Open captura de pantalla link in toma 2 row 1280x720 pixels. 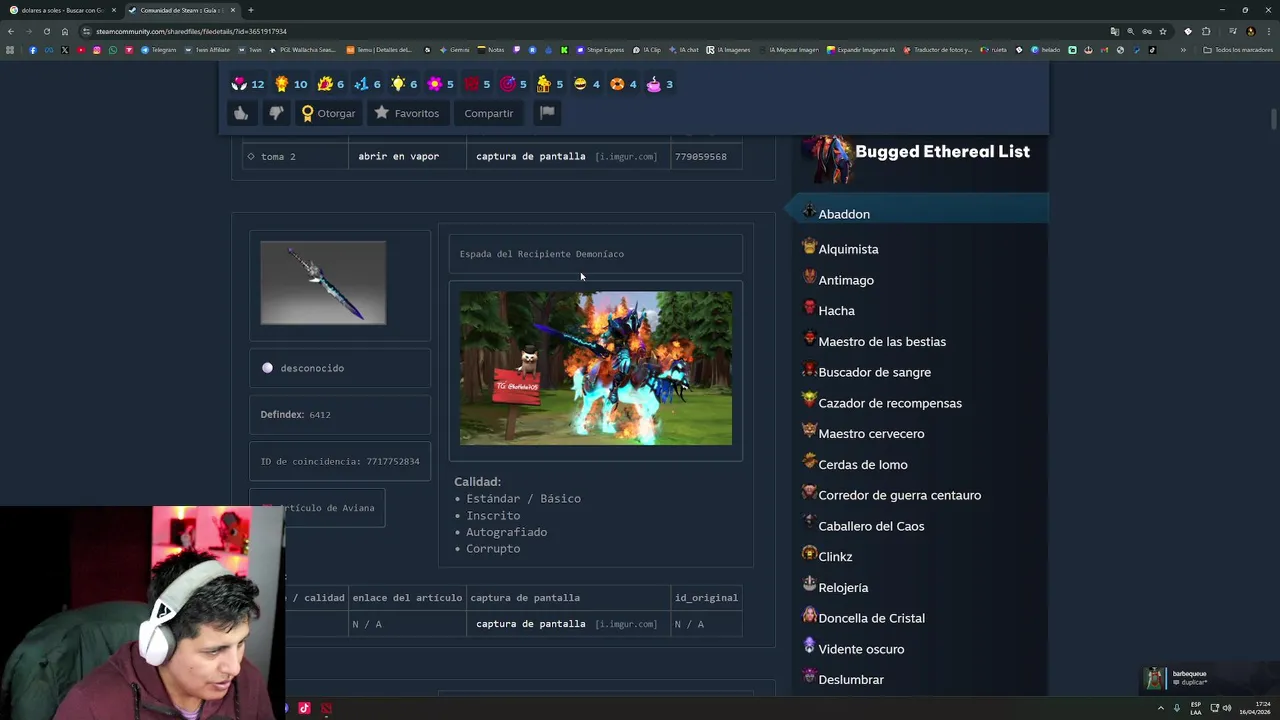530,156
